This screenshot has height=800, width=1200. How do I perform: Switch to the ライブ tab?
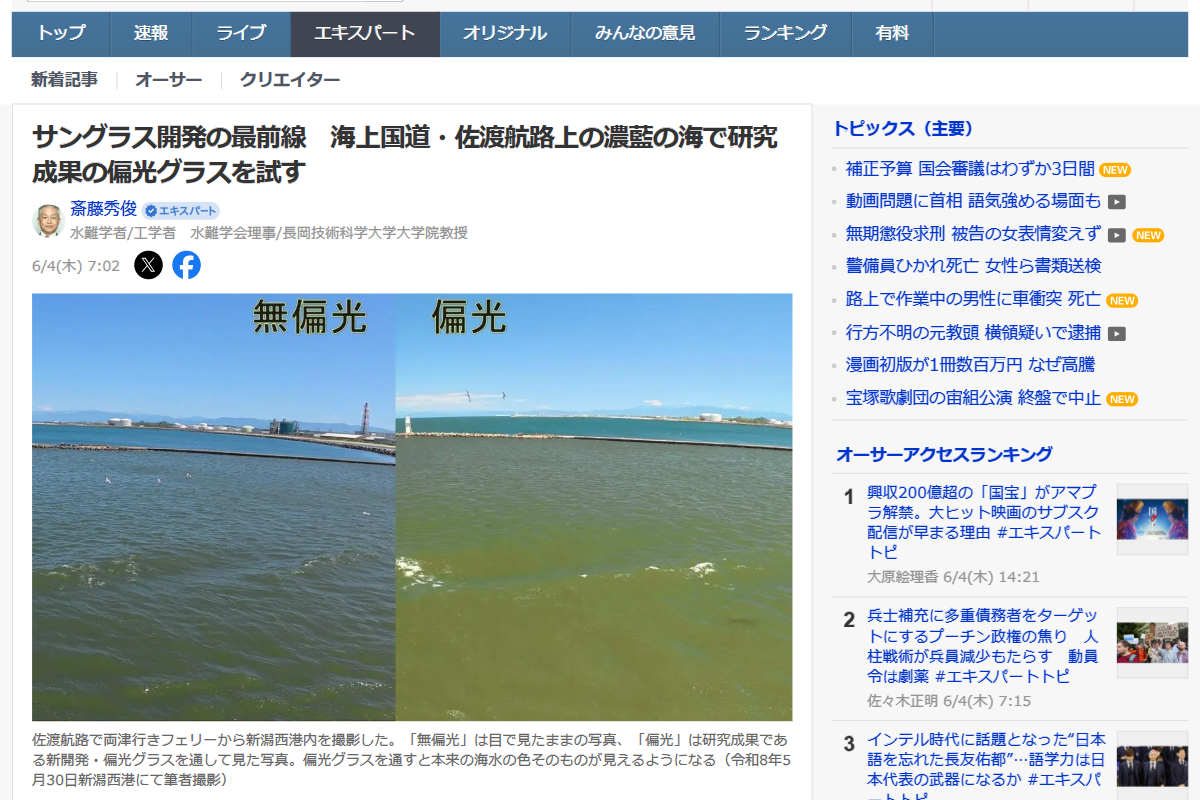click(x=241, y=33)
